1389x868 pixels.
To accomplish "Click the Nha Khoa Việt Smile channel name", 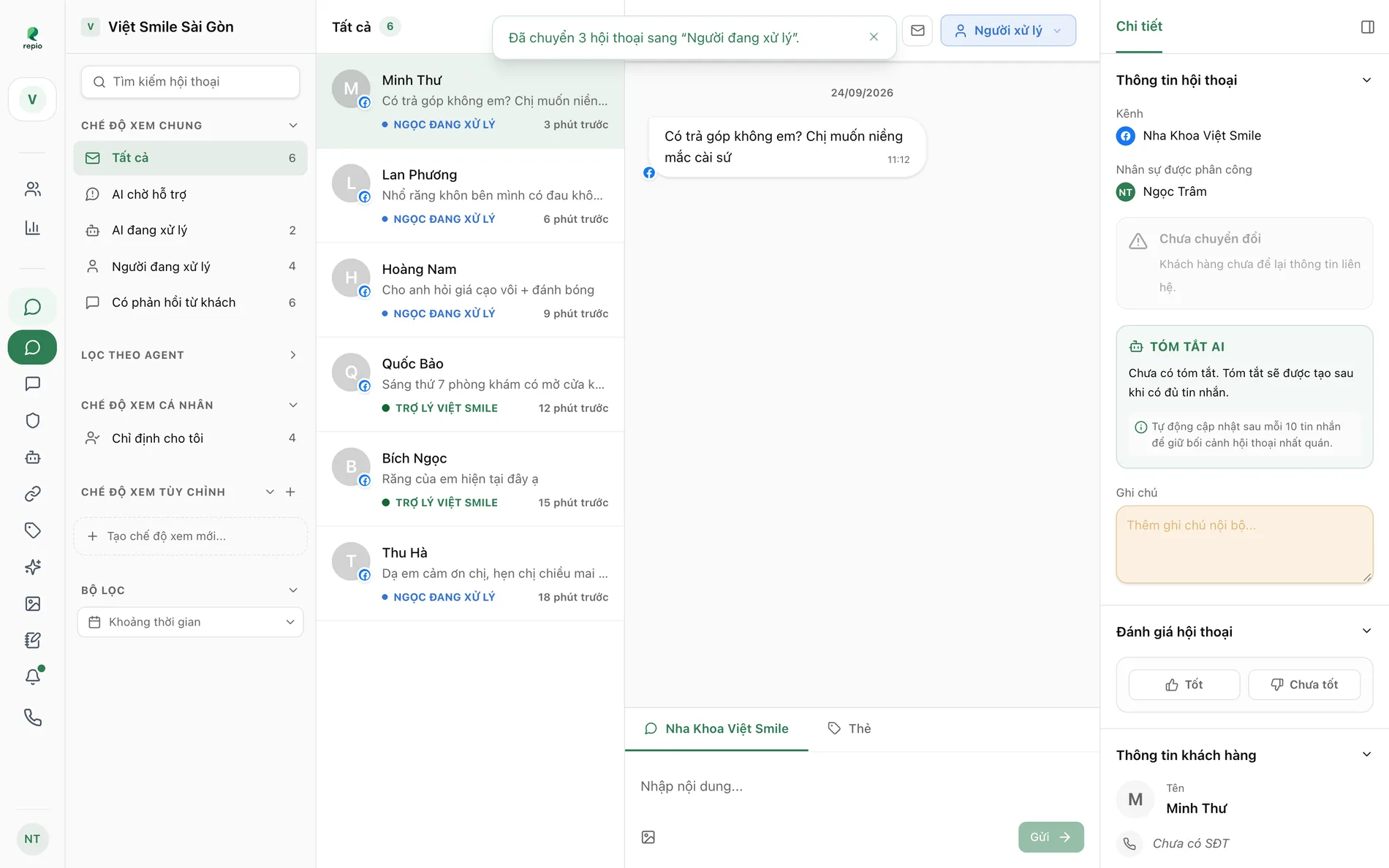I will pos(1201,136).
